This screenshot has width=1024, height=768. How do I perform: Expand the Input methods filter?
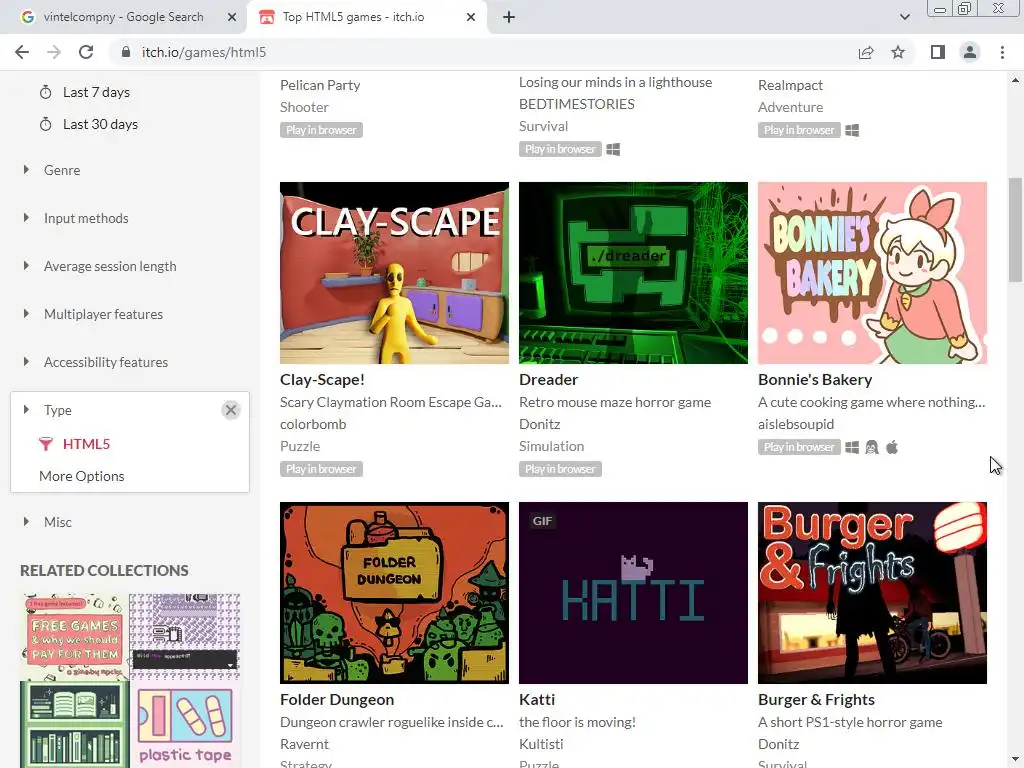point(86,218)
